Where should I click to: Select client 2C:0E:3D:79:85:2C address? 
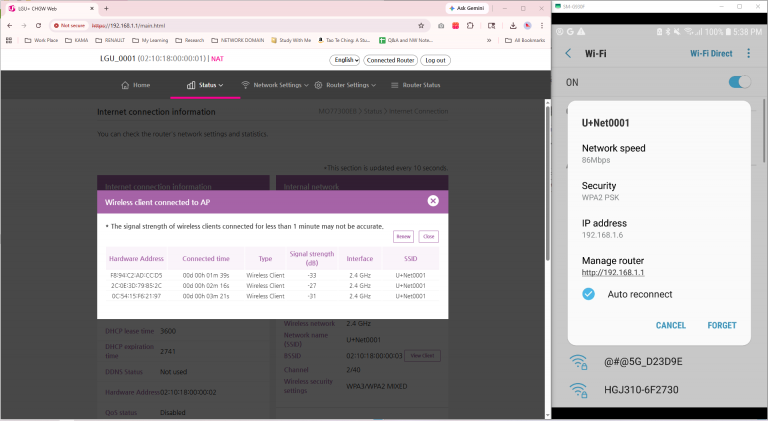tap(136, 286)
